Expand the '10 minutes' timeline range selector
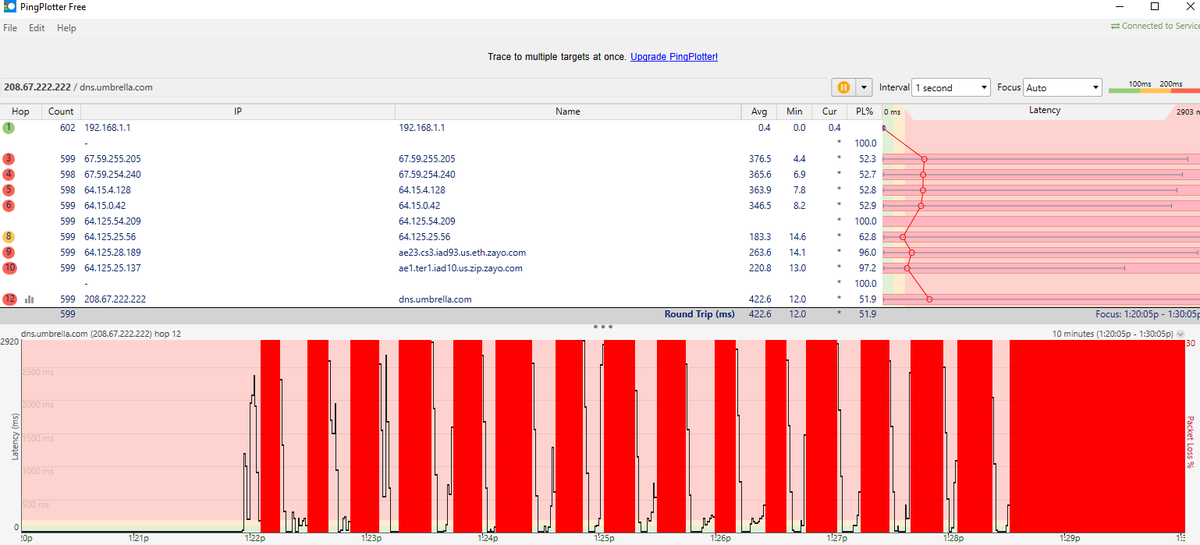Image resolution: width=1200 pixels, height=545 pixels. click(x=1181, y=334)
